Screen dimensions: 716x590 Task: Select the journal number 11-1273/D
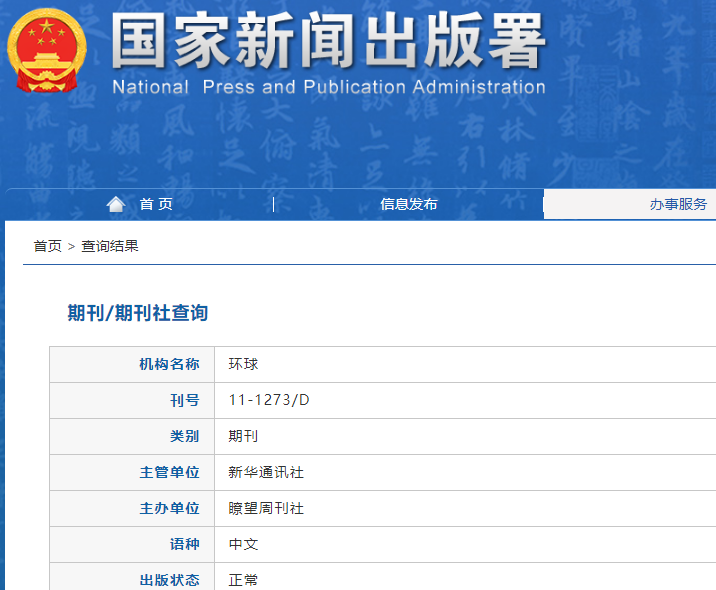269,400
